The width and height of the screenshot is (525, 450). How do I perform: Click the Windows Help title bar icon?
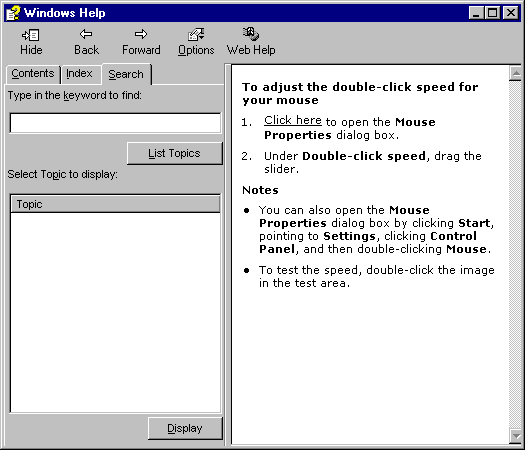tap(13, 13)
